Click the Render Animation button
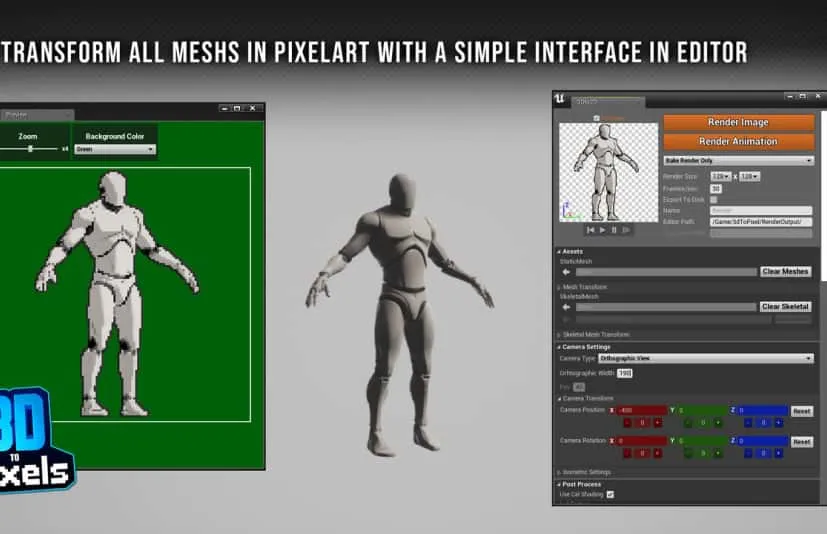The width and height of the screenshot is (827, 534). pos(738,141)
